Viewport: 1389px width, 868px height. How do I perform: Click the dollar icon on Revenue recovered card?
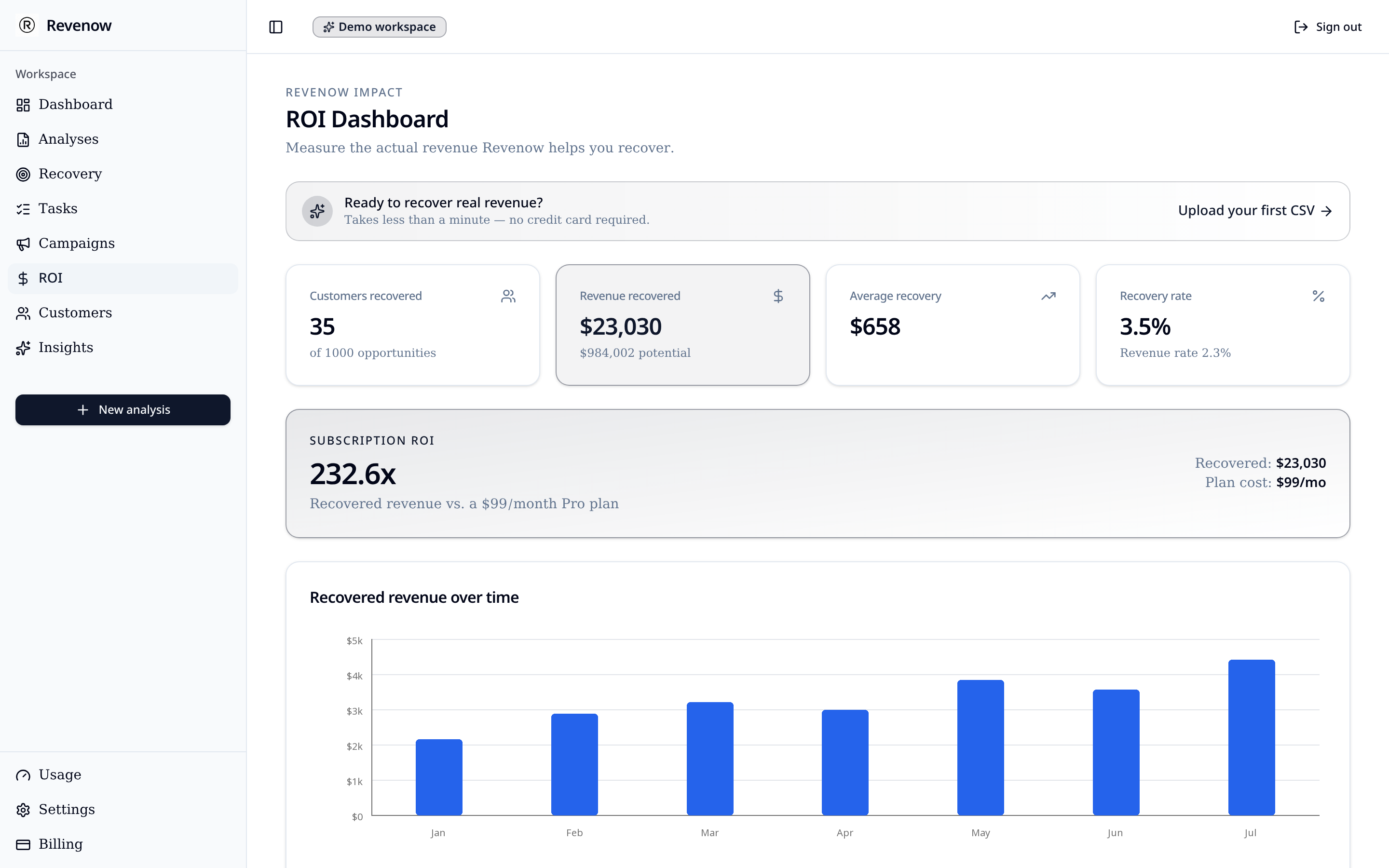(x=778, y=296)
